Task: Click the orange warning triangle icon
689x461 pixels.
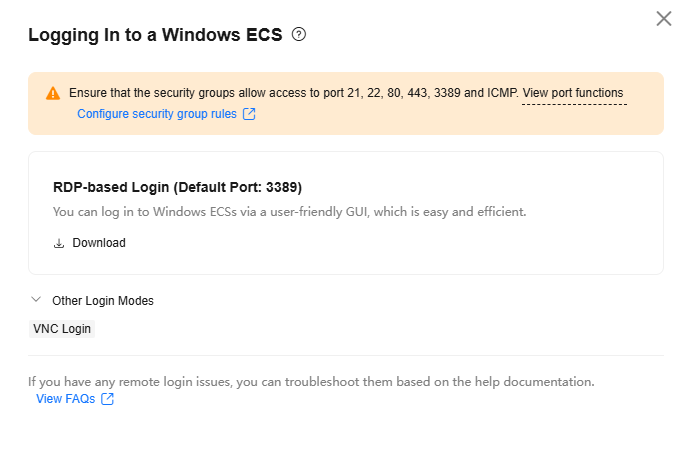Action: [x=53, y=93]
